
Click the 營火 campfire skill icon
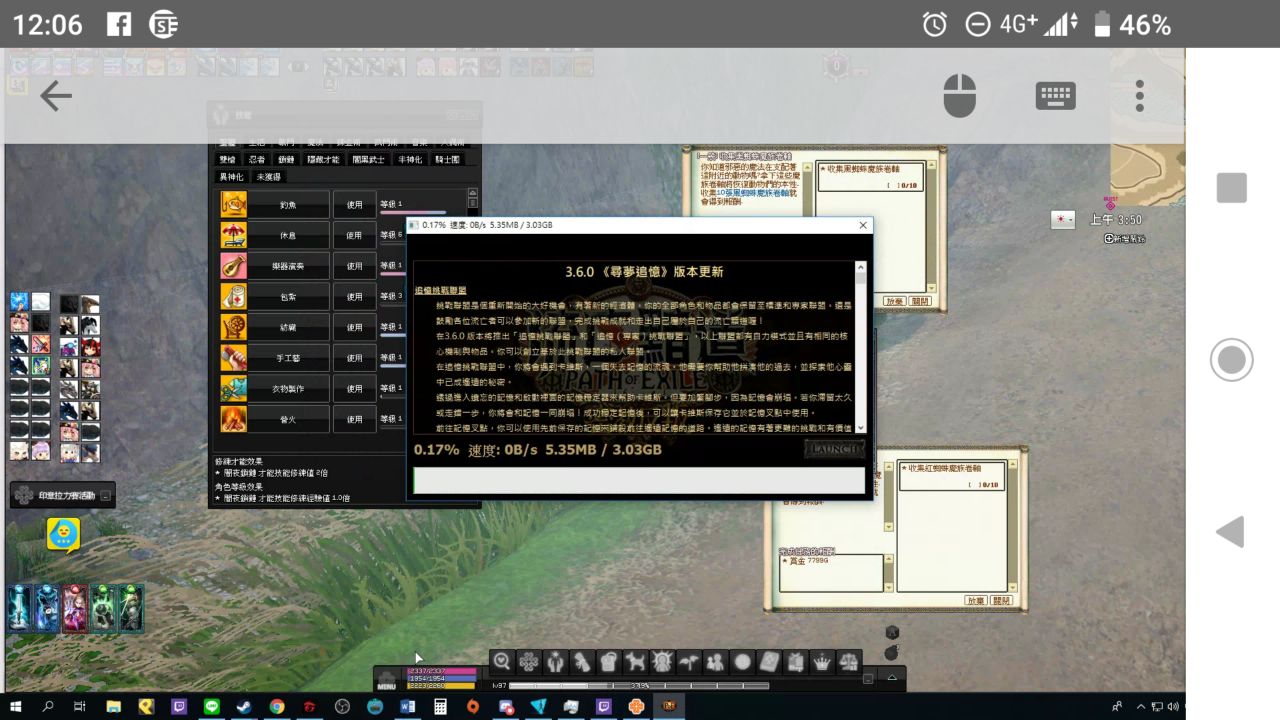click(234, 418)
